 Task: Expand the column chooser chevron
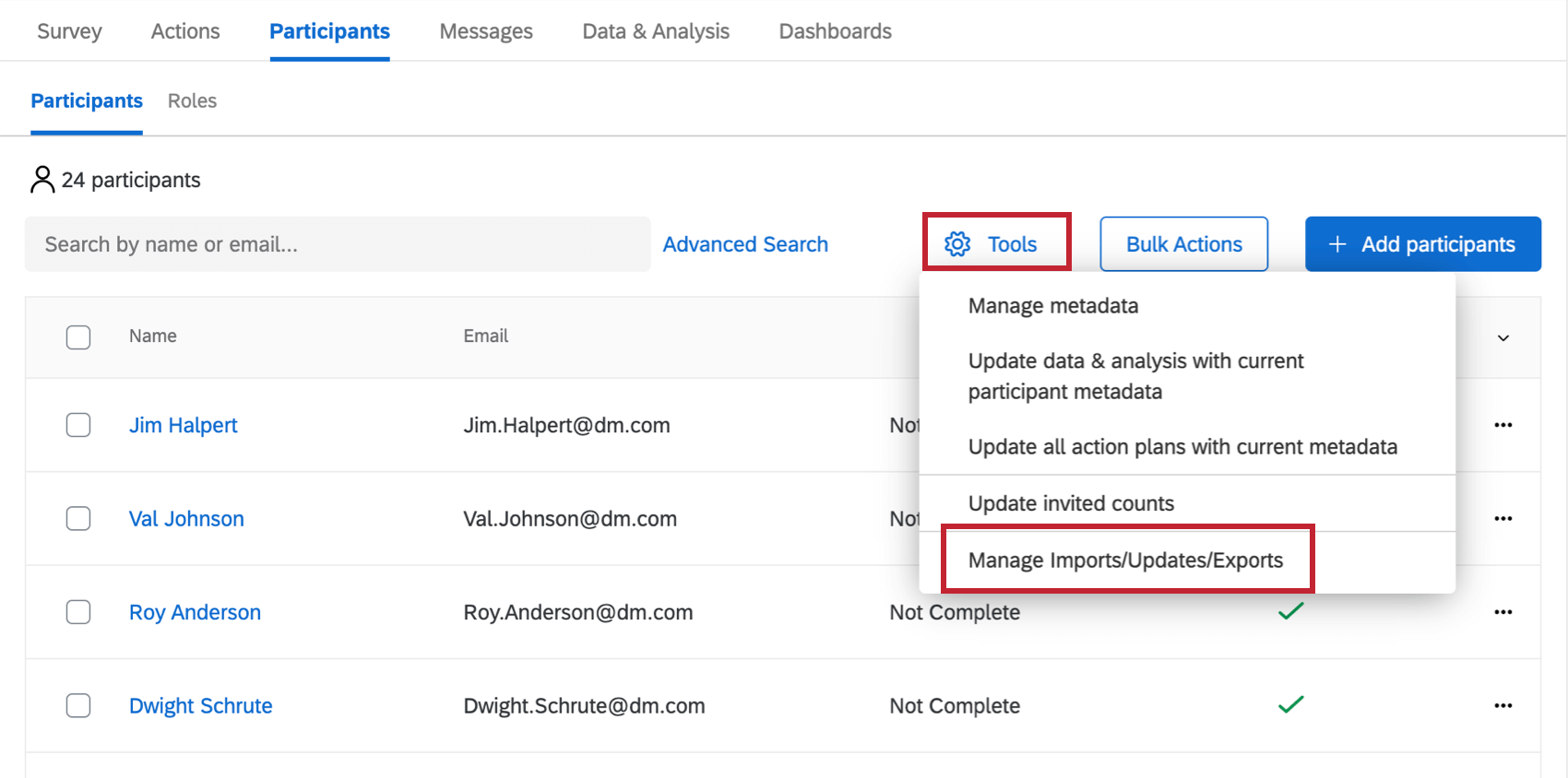pyautogui.click(x=1503, y=338)
